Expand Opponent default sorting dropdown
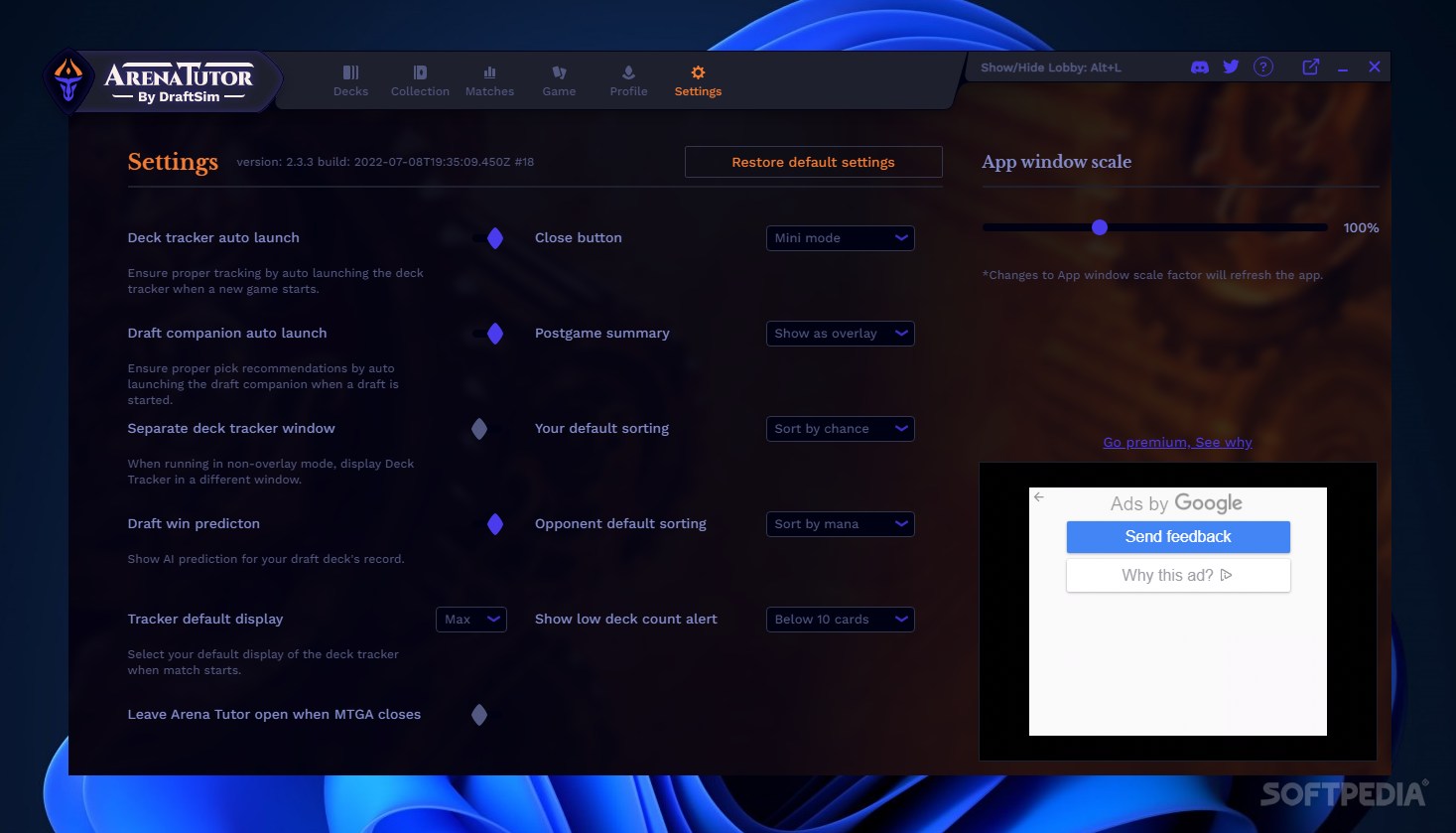This screenshot has width=1456, height=833. pyautogui.click(x=841, y=524)
